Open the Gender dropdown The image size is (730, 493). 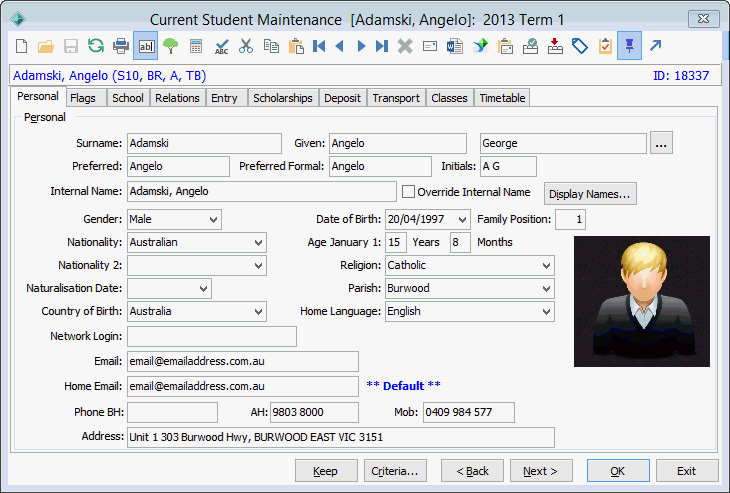(214, 219)
